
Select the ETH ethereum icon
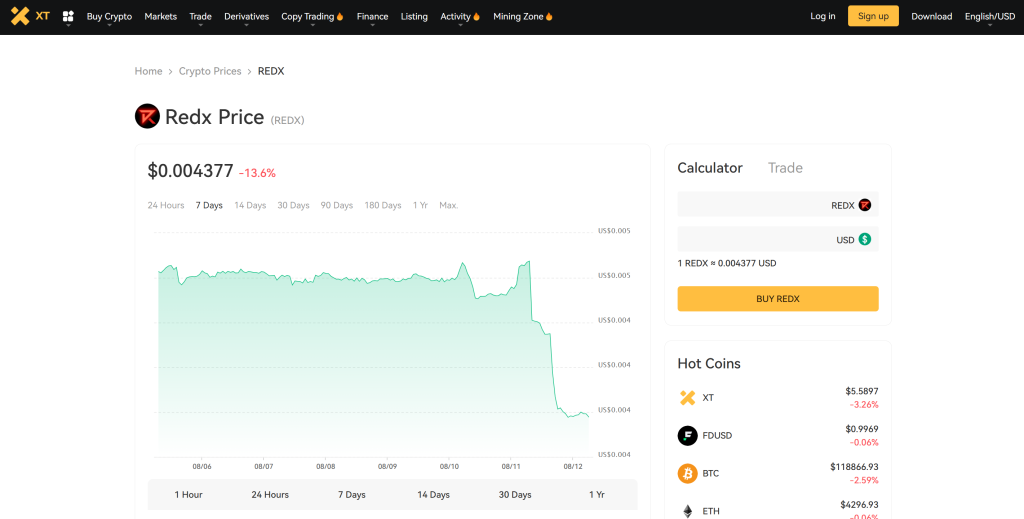(687, 511)
